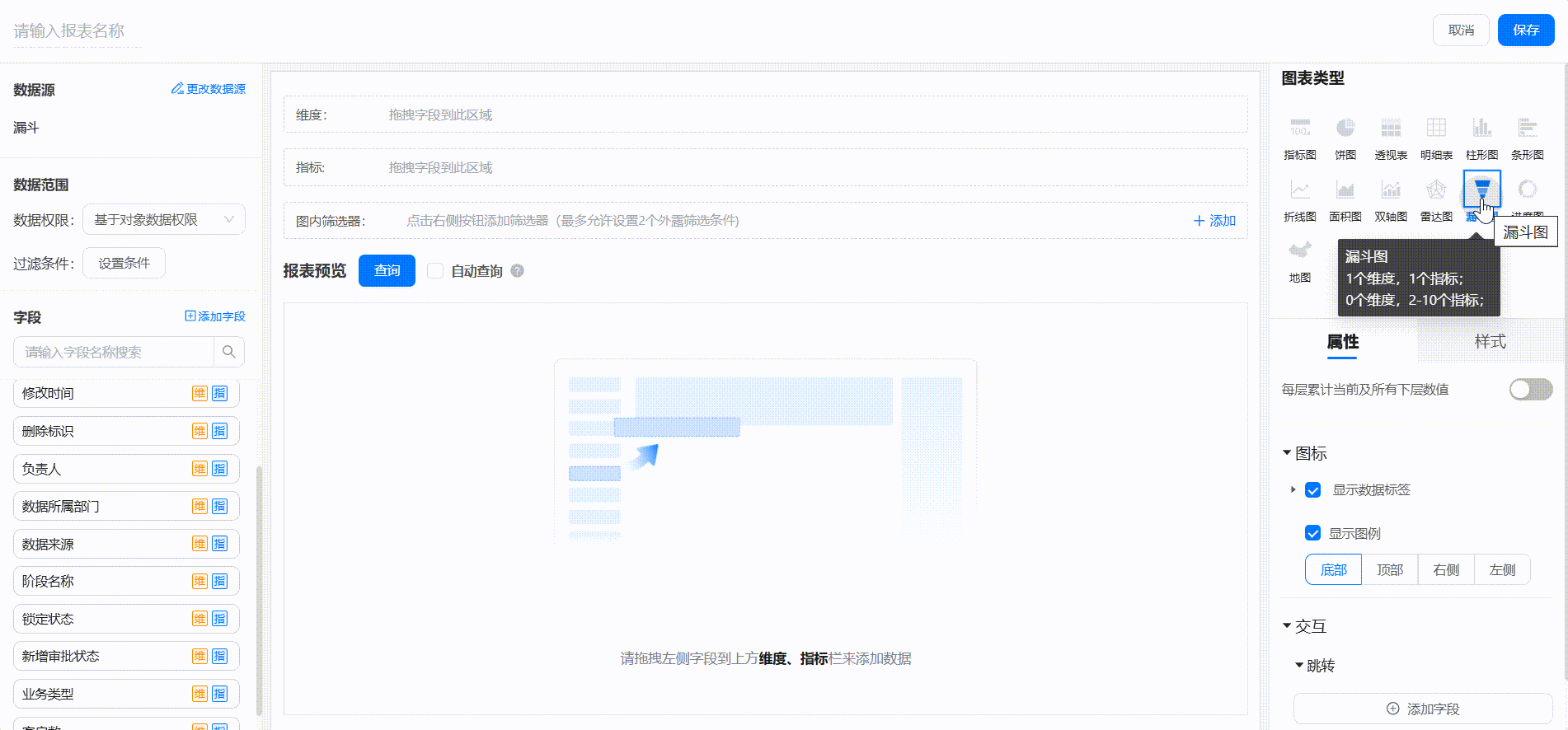This screenshot has width=1568, height=730.
Task: Click 添加 to add chart filter
Action: 1214,221
